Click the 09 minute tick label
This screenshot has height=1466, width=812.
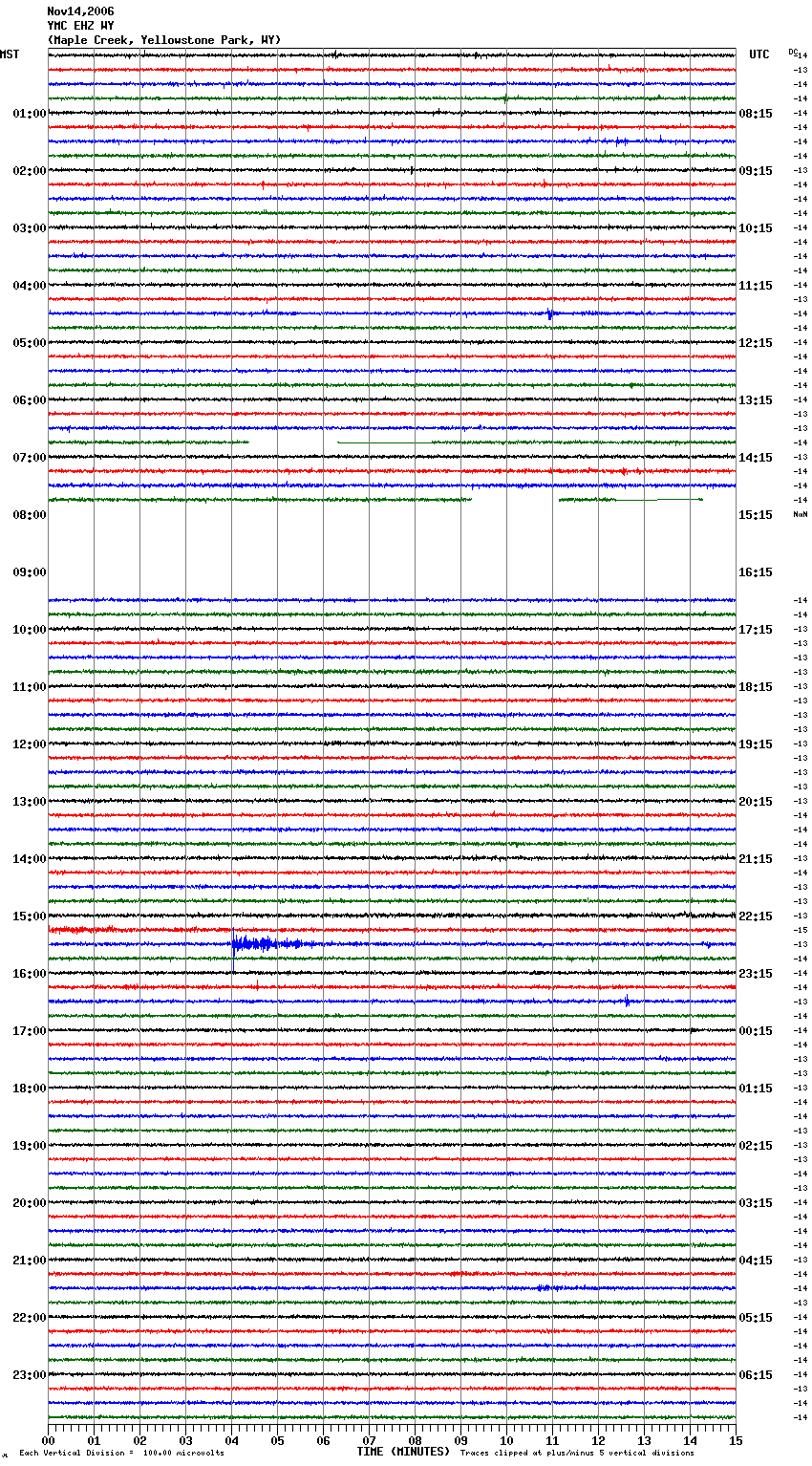[x=460, y=1440]
